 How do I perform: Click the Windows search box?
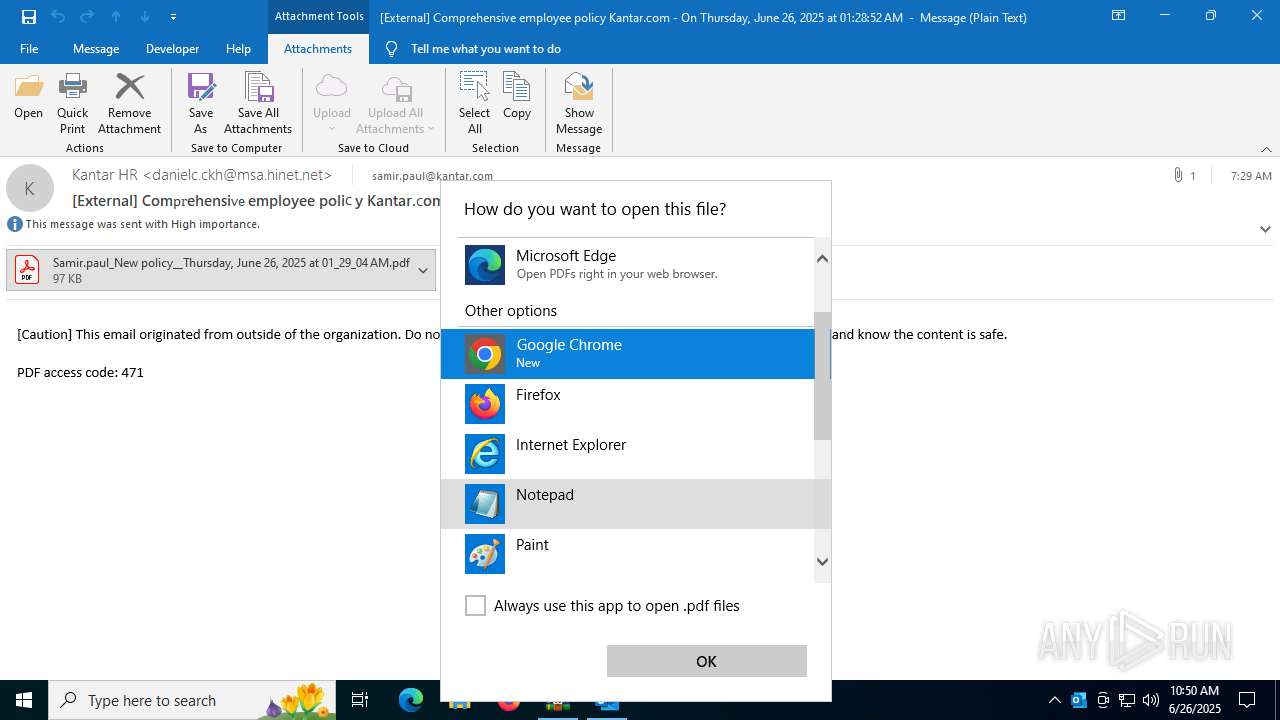point(190,700)
